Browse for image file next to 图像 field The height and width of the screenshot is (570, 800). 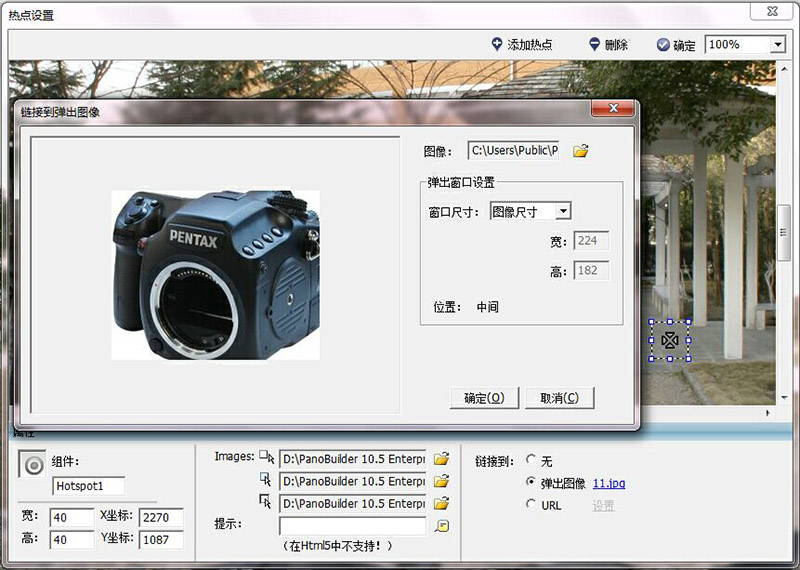pyautogui.click(x=581, y=151)
